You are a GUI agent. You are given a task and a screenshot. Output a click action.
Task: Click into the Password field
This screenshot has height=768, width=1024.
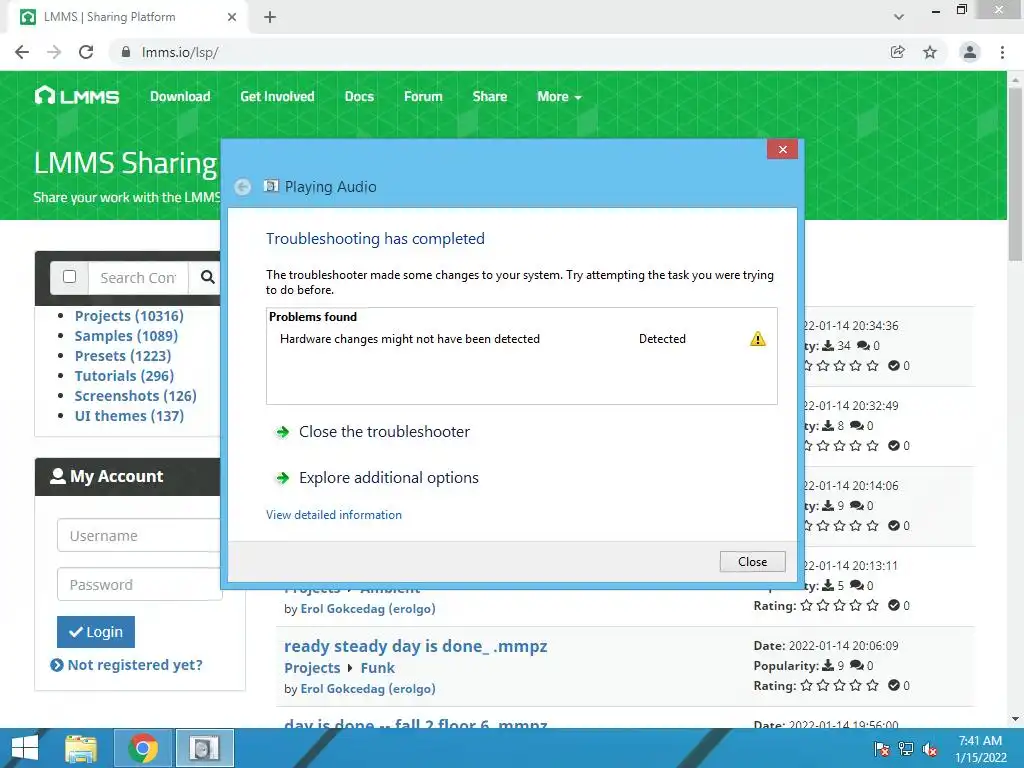point(139,584)
